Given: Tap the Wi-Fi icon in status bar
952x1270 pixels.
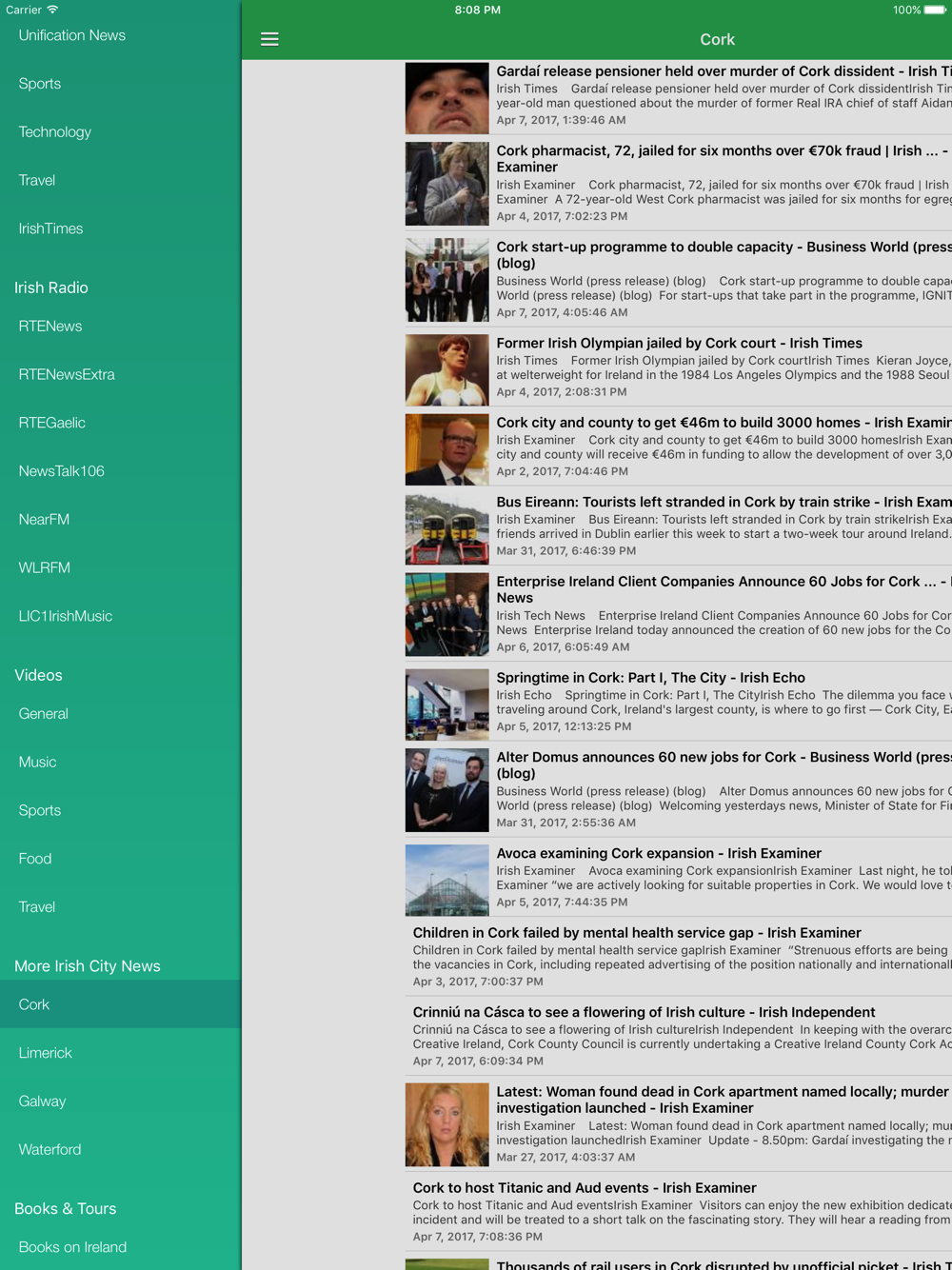Looking at the screenshot, I should (x=52, y=10).
